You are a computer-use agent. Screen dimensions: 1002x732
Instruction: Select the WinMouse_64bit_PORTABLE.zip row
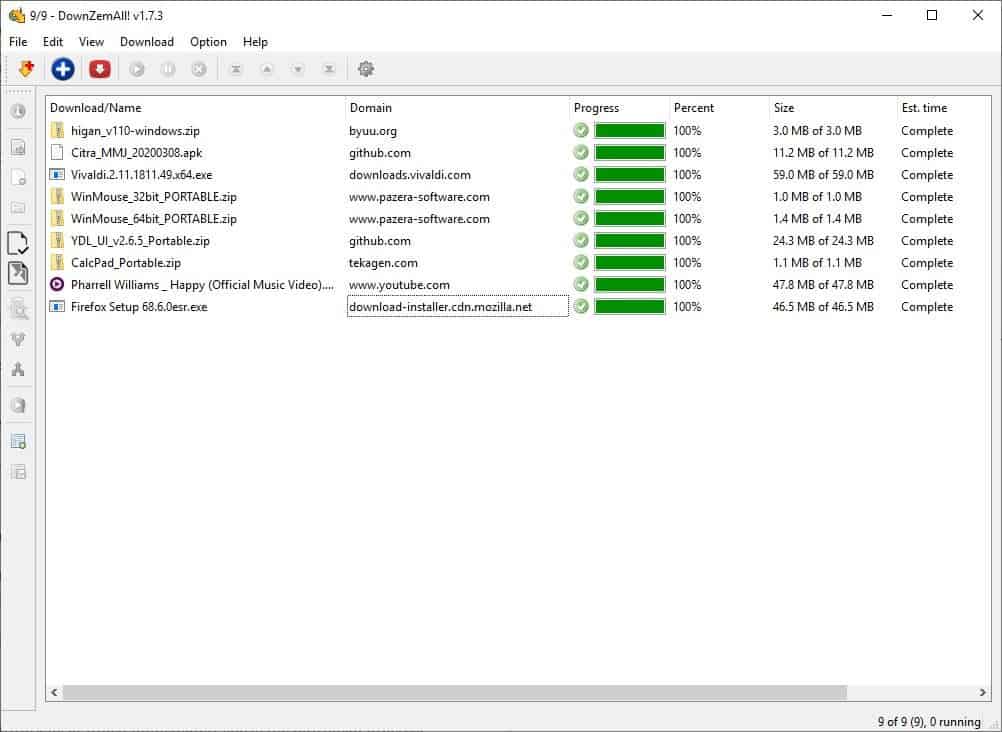(x=518, y=219)
